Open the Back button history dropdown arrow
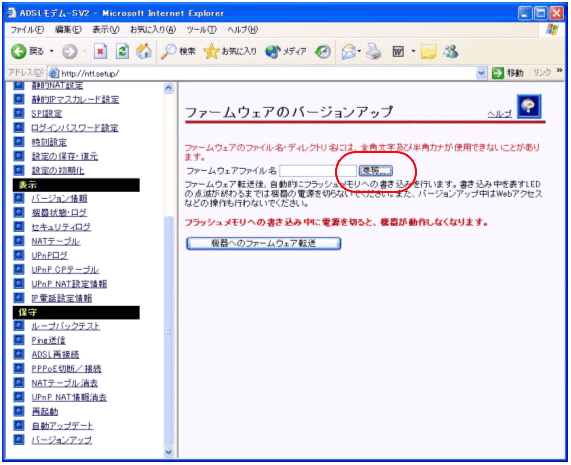The height and width of the screenshot is (465, 571). coord(52,51)
